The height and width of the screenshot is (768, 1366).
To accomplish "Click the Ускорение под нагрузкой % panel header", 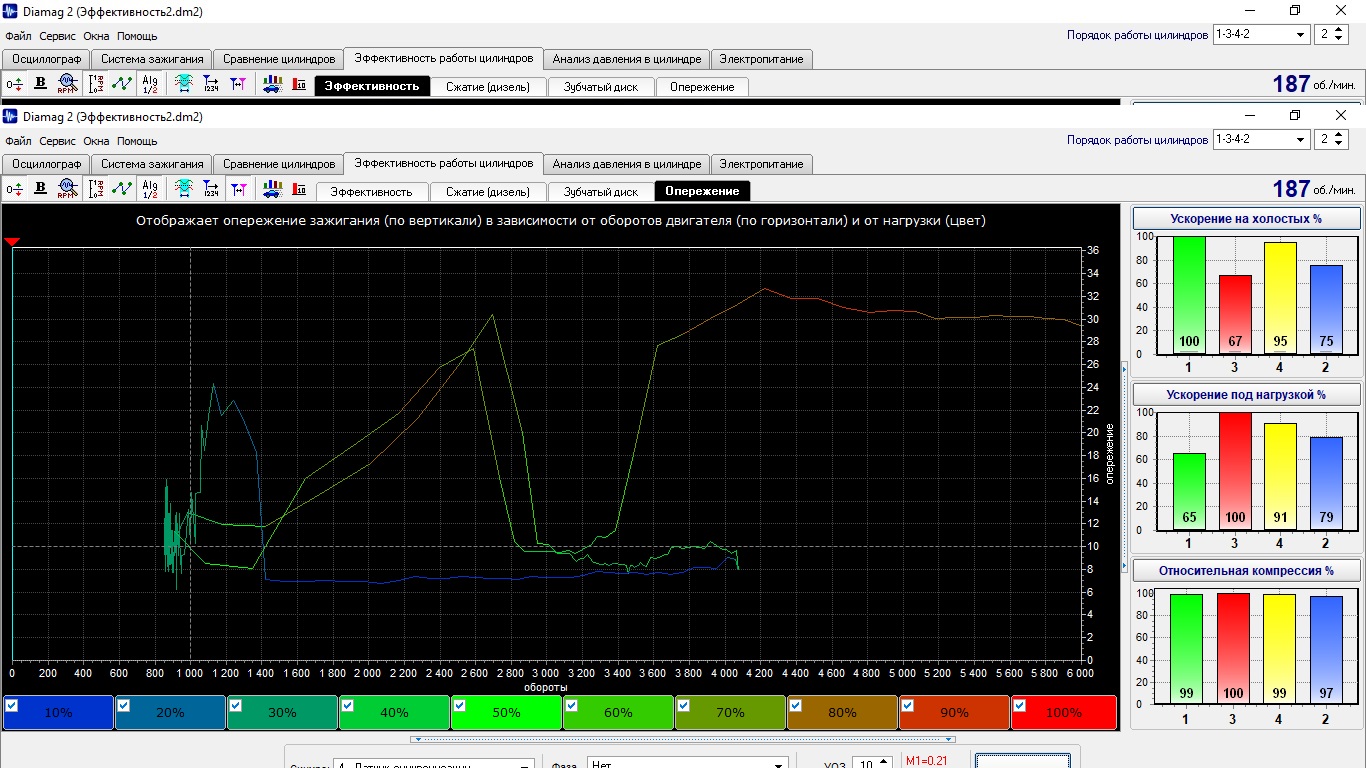I will (1246, 395).
